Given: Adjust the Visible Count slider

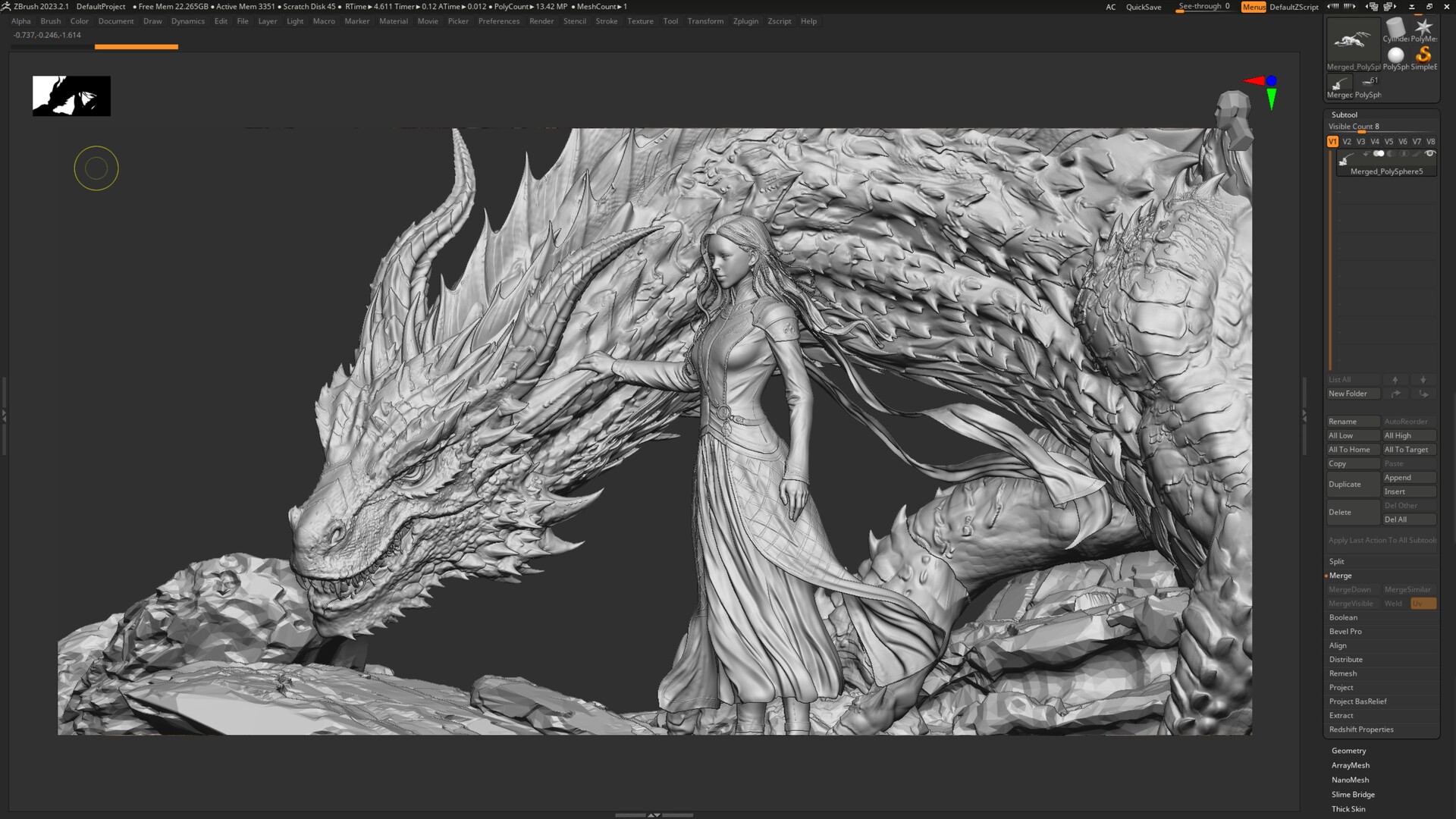Looking at the screenshot, I should (x=1363, y=130).
